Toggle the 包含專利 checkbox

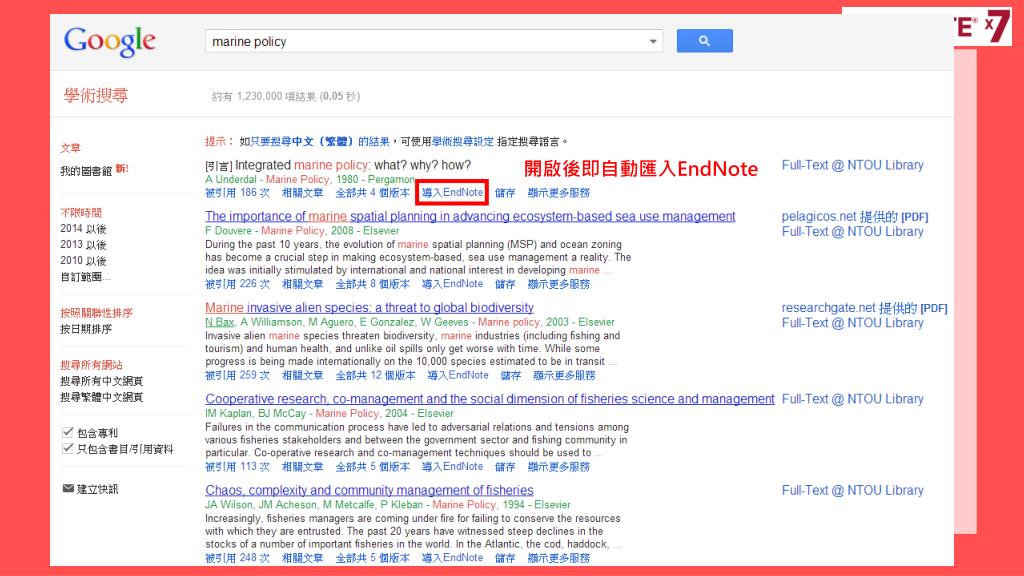pyautogui.click(x=67, y=432)
